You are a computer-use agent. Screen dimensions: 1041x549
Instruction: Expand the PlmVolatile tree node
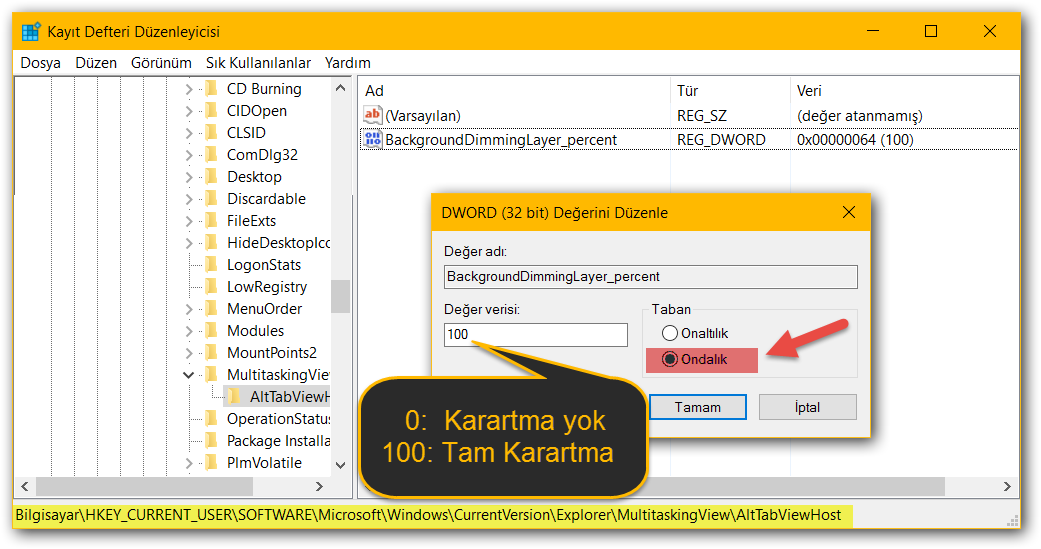tap(189, 463)
